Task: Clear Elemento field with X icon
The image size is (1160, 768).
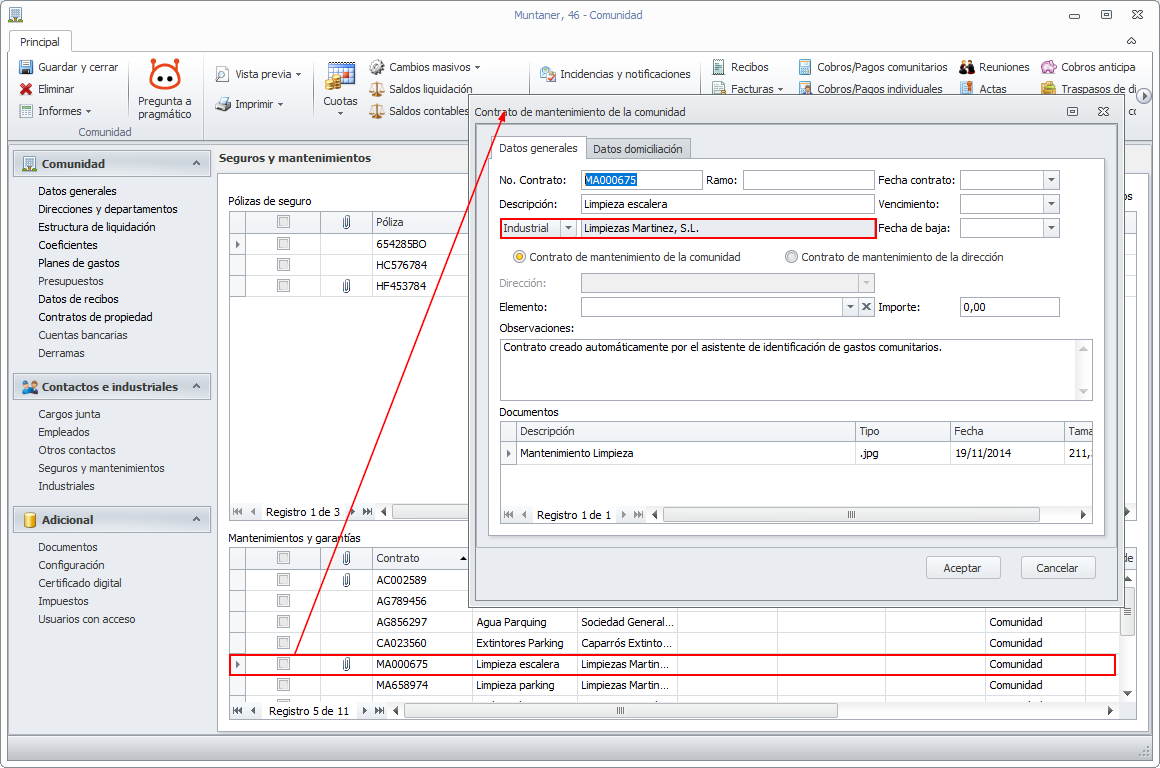Action: click(866, 307)
